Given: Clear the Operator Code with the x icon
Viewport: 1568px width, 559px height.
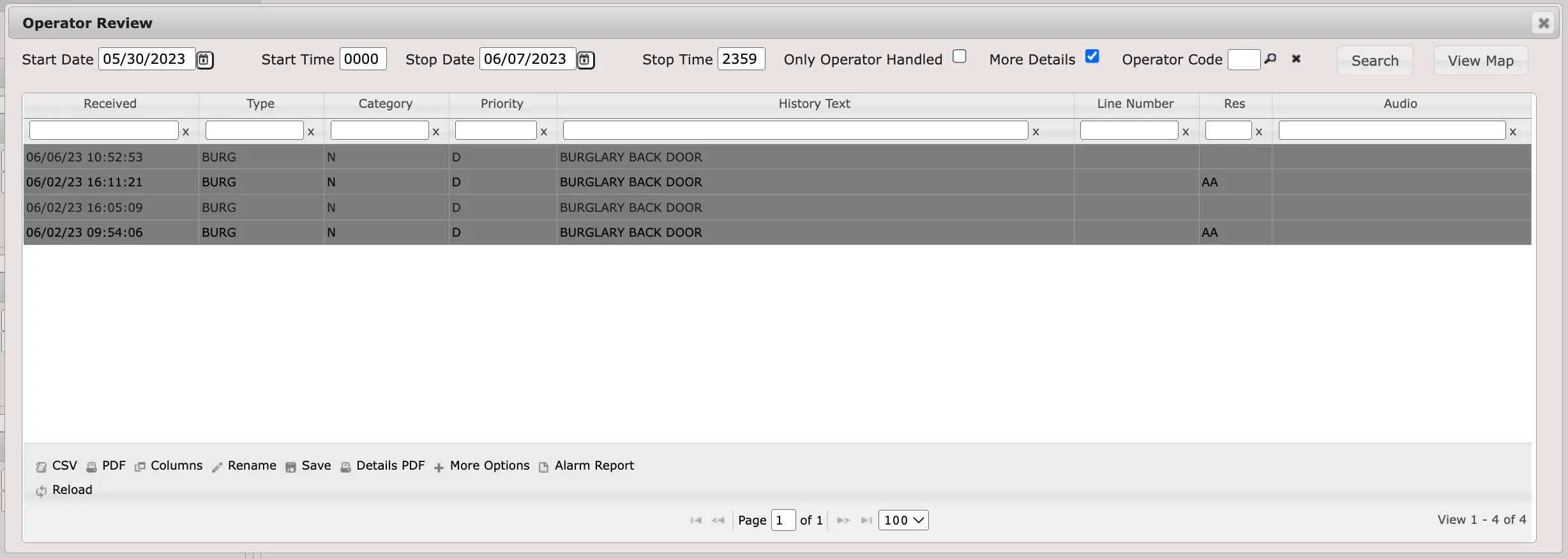Looking at the screenshot, I should click(x=1296, y=59).
